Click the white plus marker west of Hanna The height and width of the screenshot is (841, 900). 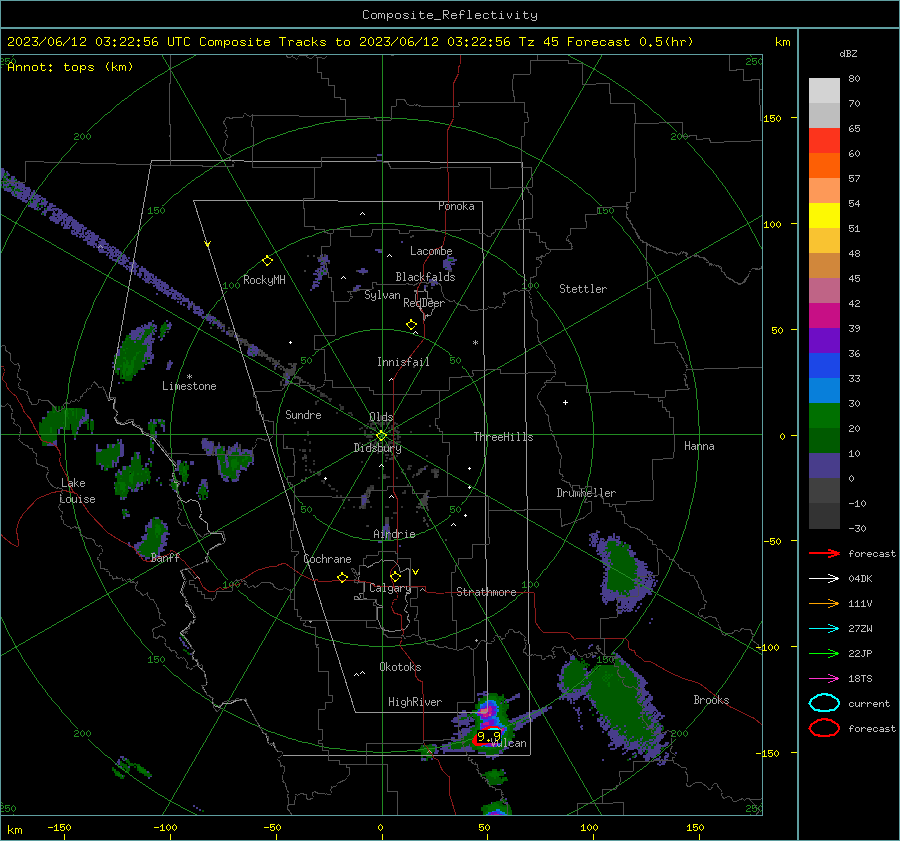click(x=565, y=402)
